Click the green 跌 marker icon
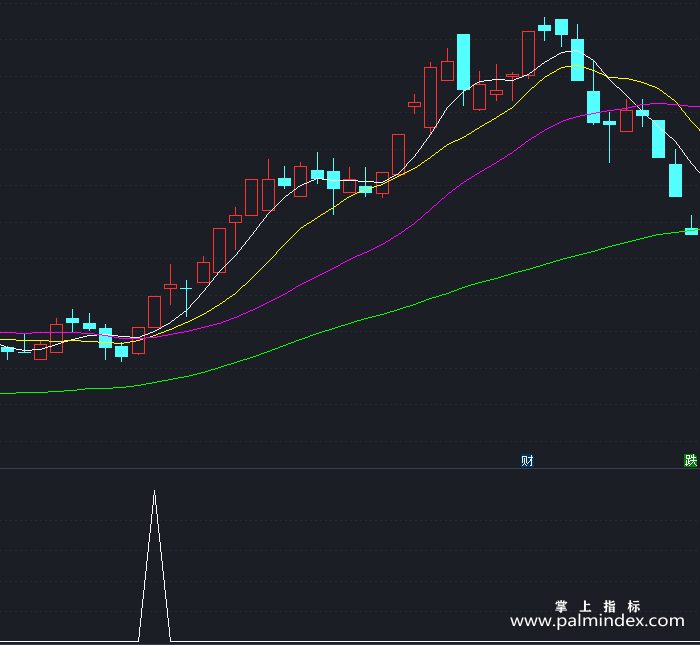Image resolution: width=700 pixels, height=645 pixels. point(691,460)
